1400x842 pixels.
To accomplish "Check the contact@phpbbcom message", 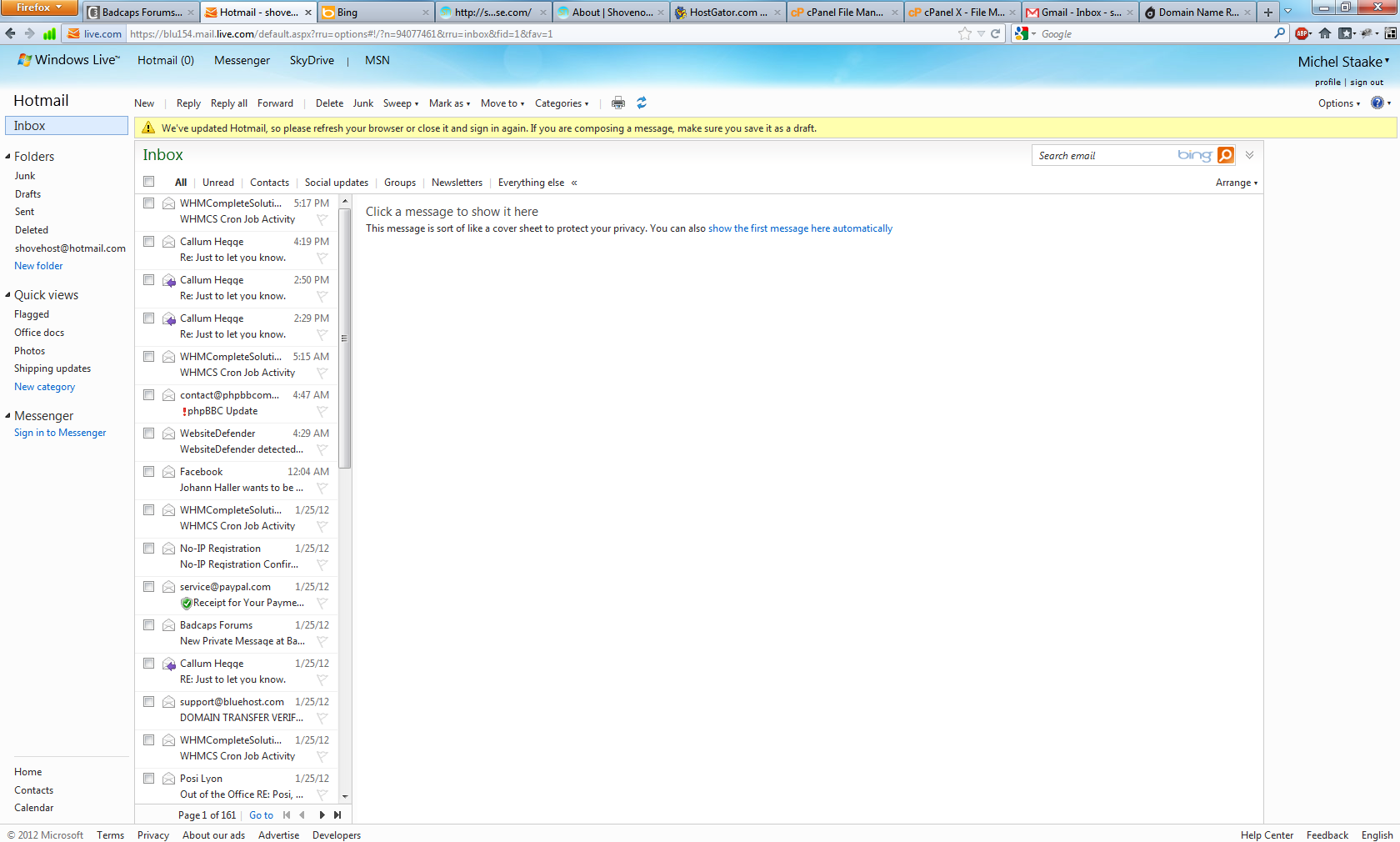I will [x=149, y=395].
